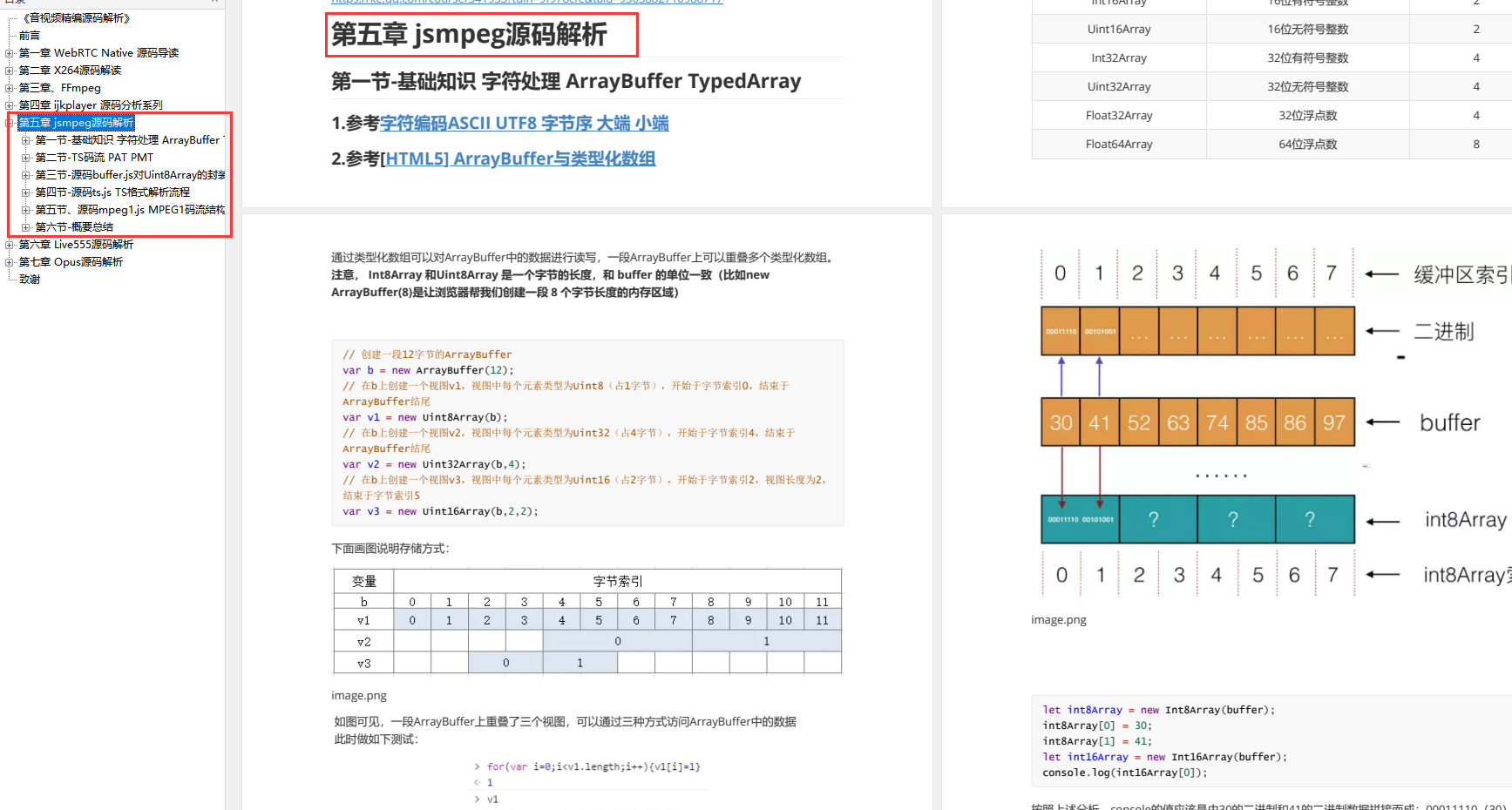
Task: Select 第二章 X264源码解读 chapter
Action: [x=70, y=71]
